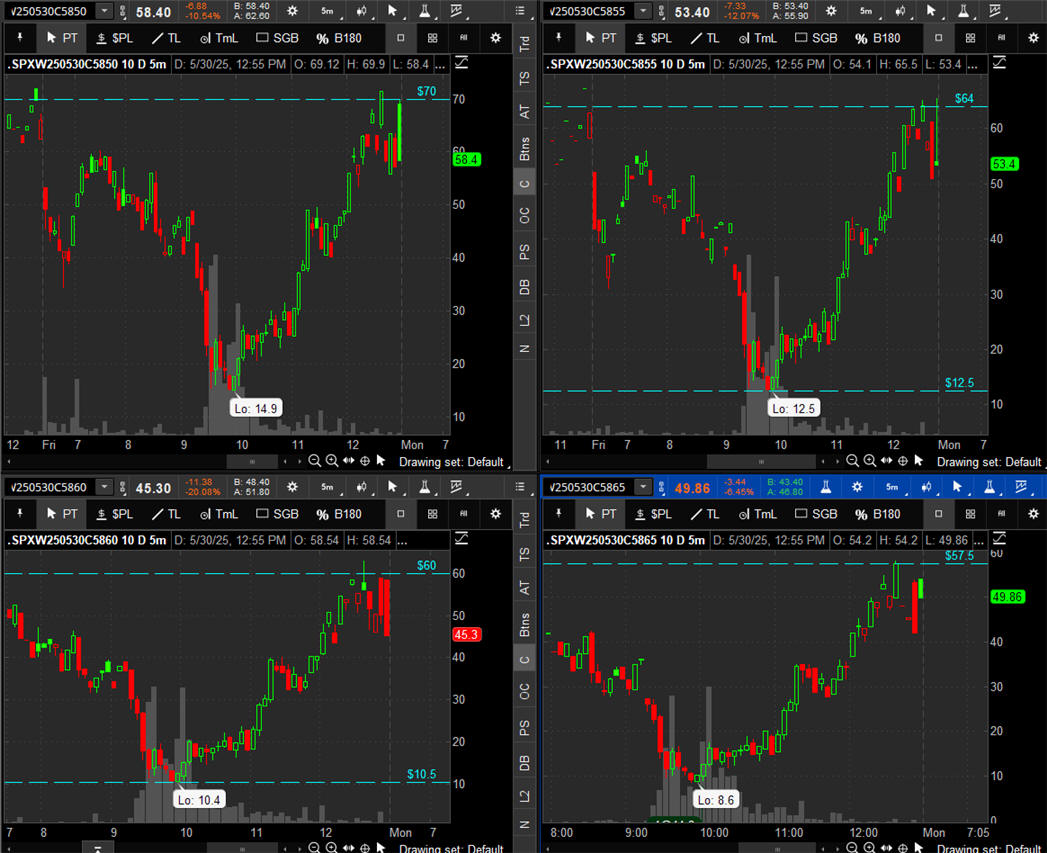
Task: Open symbol dropdown for V250530C5850
Action: tap(104, 11)
